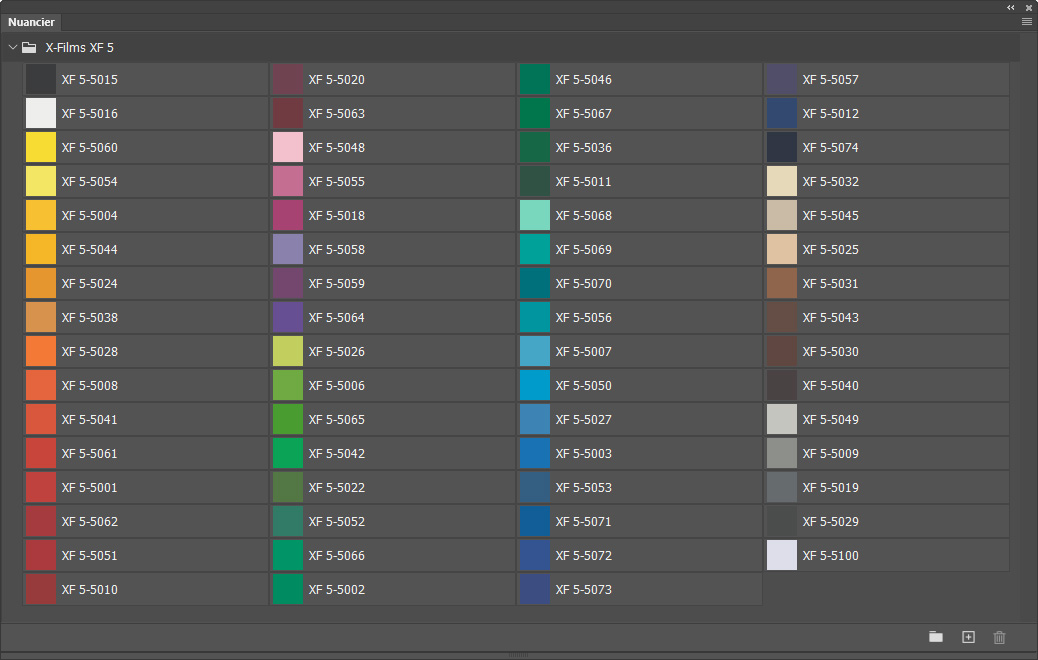Click the XF 5-5051 label

(89, 555)
